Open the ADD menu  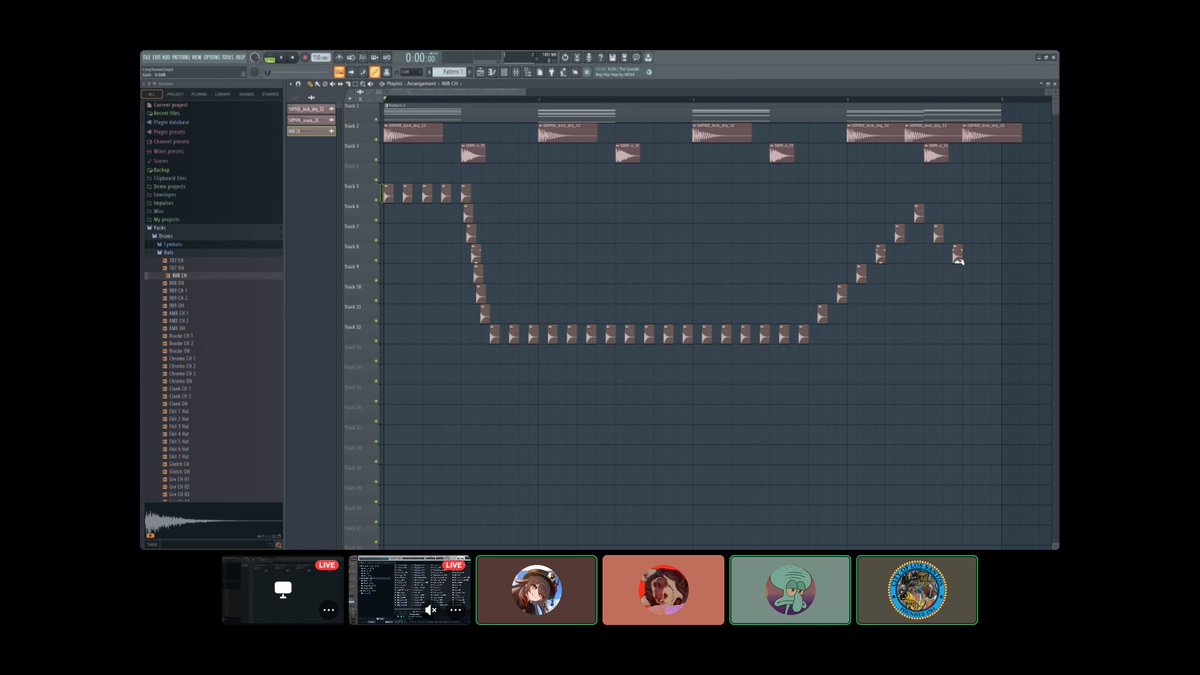click(167, 57)
